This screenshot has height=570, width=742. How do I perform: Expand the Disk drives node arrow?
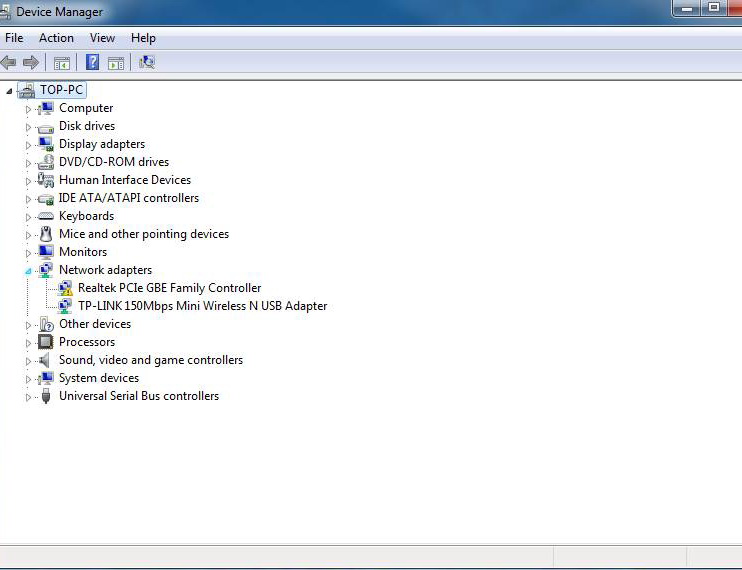point(28,127)
